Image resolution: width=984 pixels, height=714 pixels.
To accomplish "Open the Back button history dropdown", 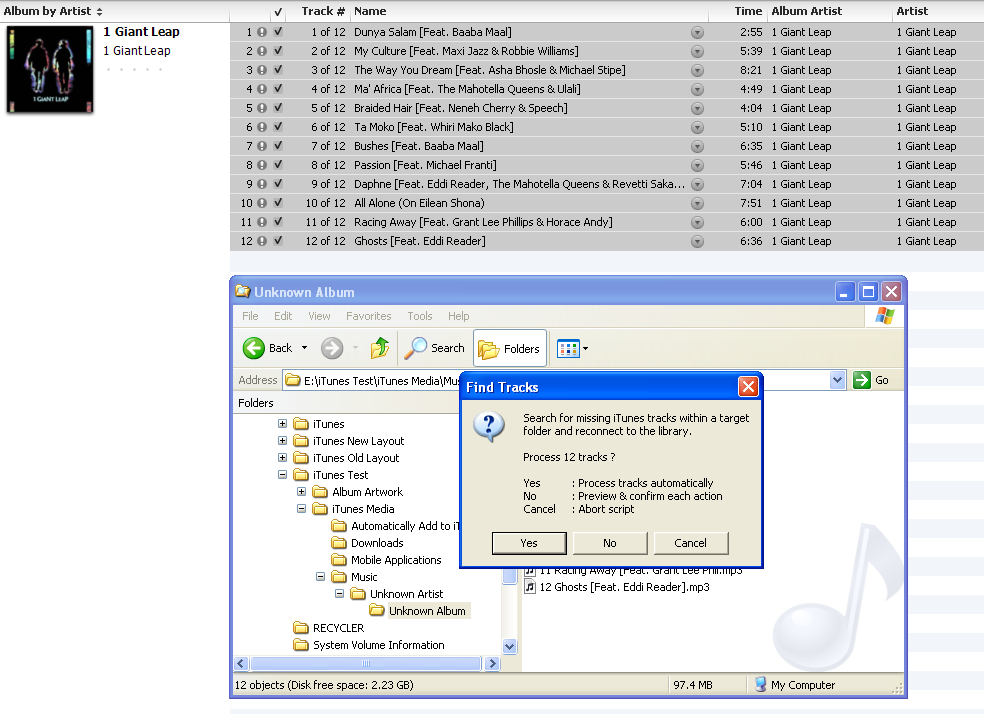I will (x=304, y=348).
